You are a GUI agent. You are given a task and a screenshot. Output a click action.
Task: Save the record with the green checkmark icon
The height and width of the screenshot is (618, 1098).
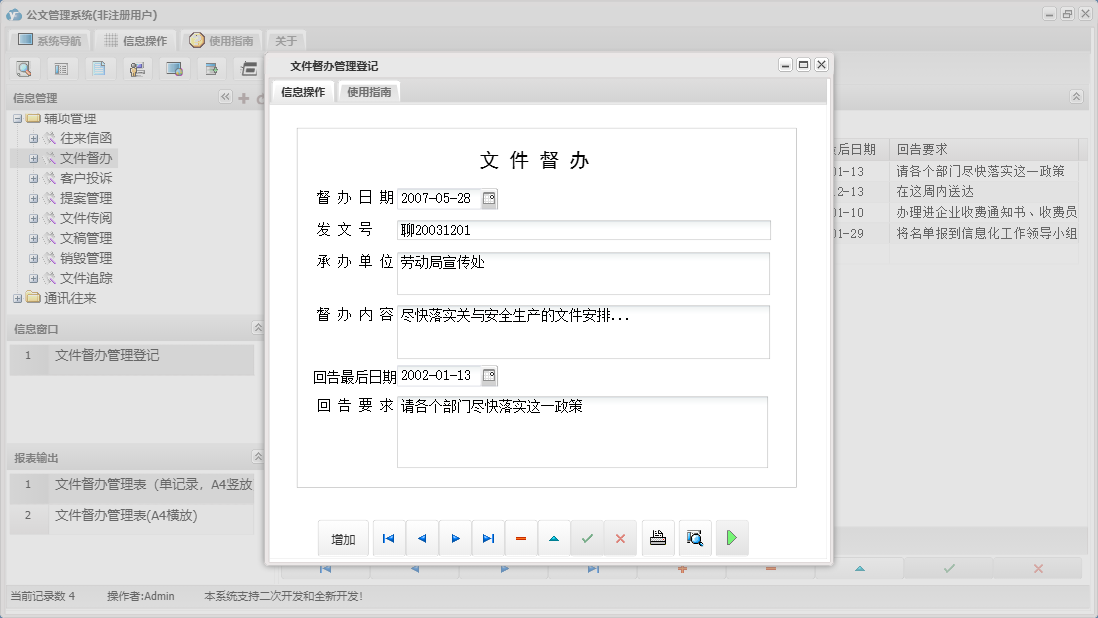click(587, 538)
